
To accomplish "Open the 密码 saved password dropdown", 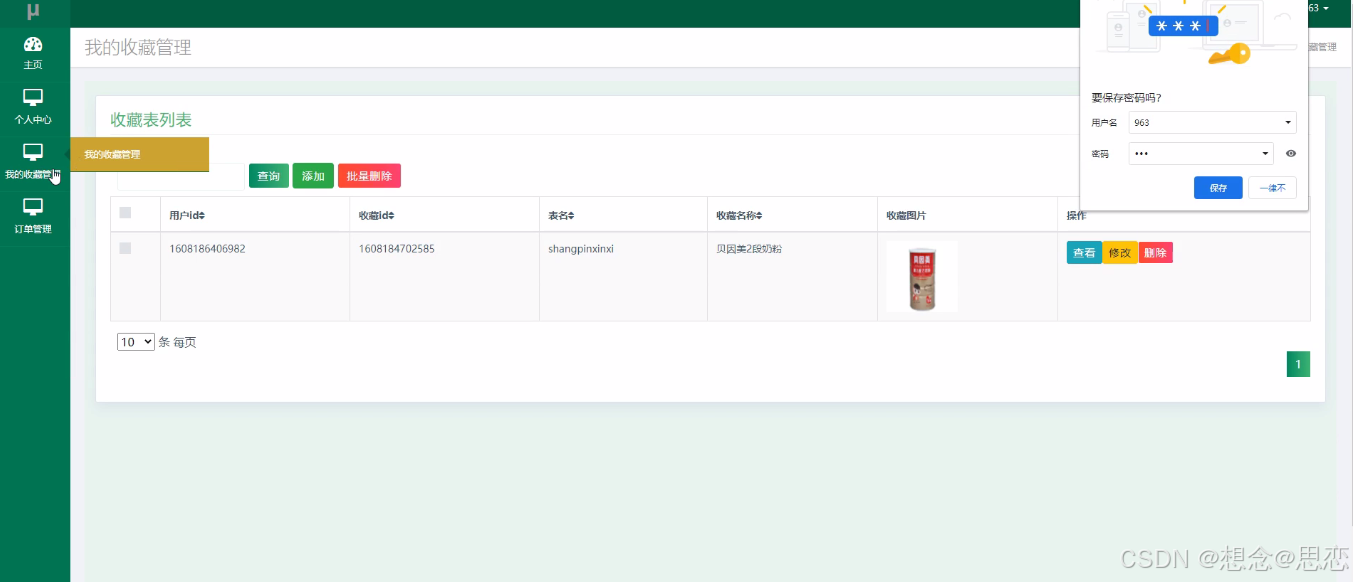I will coord(1200,154).
